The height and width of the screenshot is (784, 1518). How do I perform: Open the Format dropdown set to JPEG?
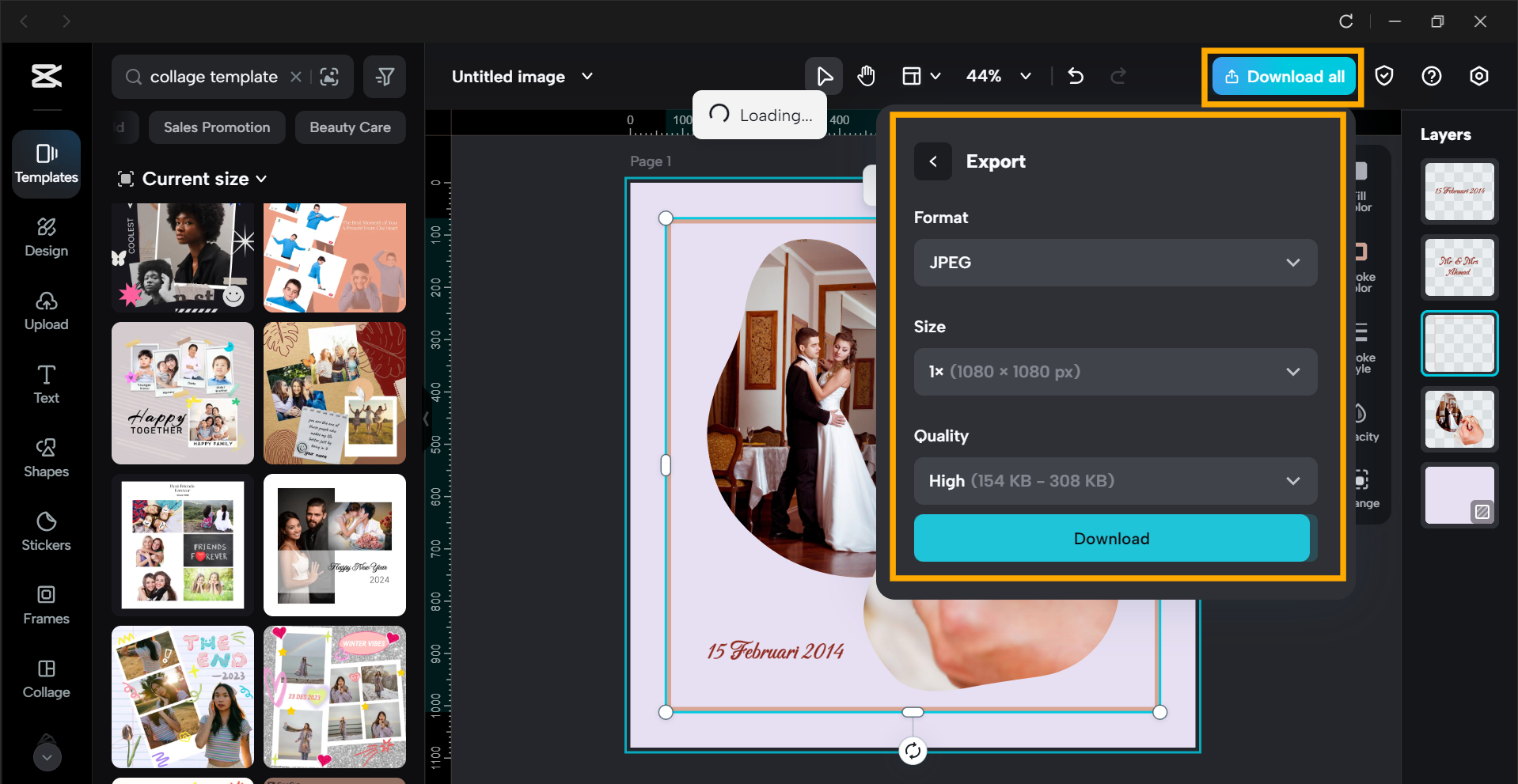pos(1114,263)
